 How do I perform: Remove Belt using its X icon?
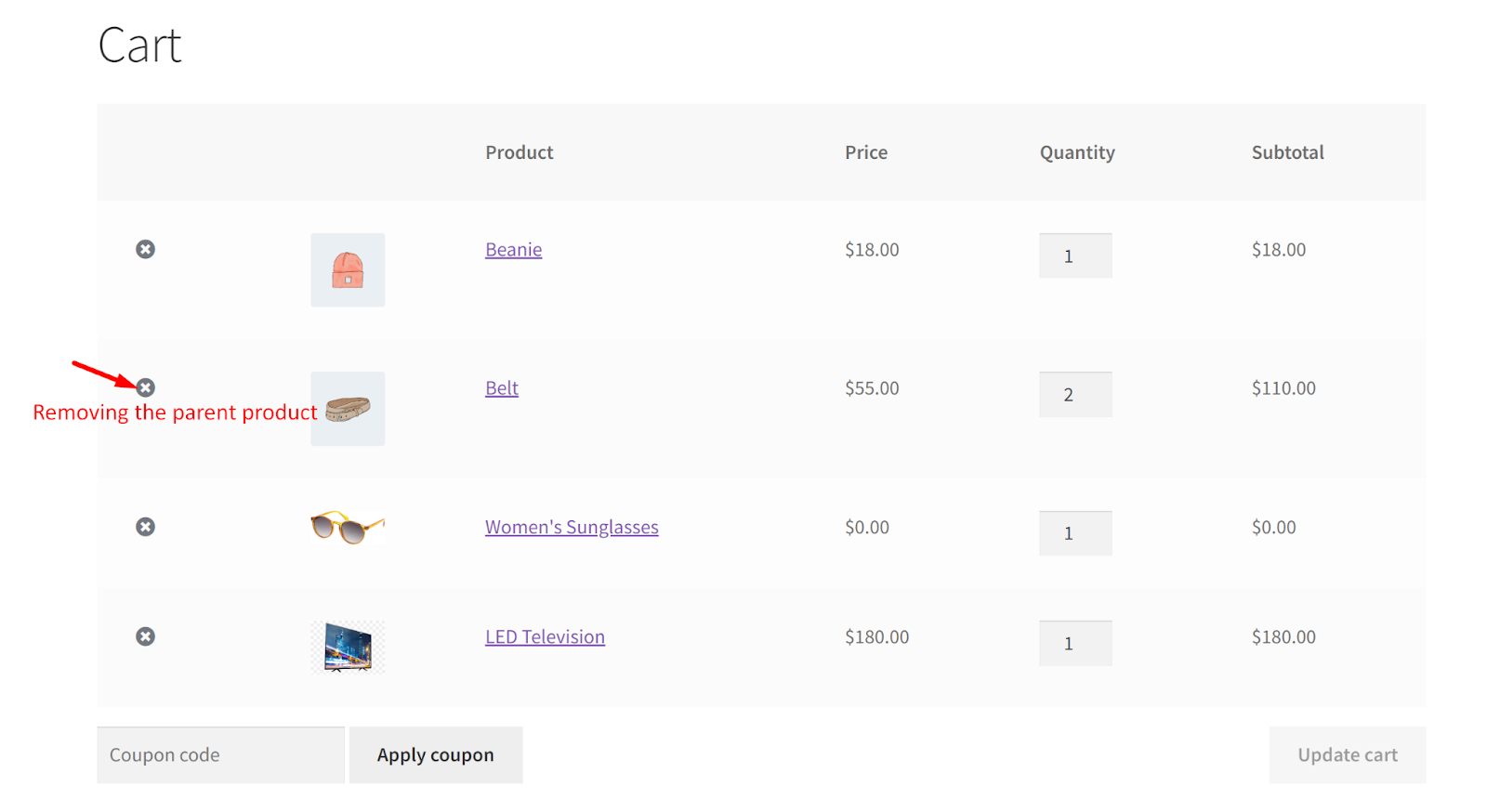146,387
